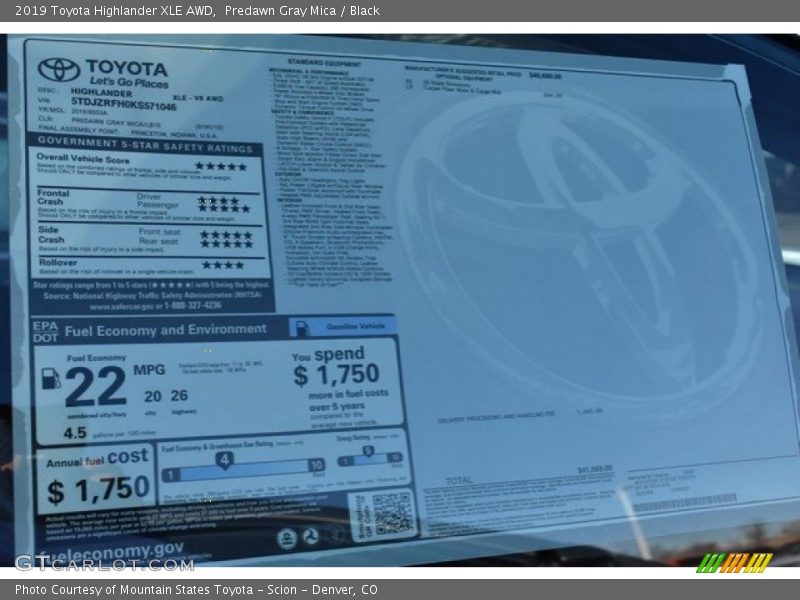Image resolution: width=800 pixels, height=600 pixels.
Task: Click the DOT triskelion seal icon
Action: click(x=310, y=537)
